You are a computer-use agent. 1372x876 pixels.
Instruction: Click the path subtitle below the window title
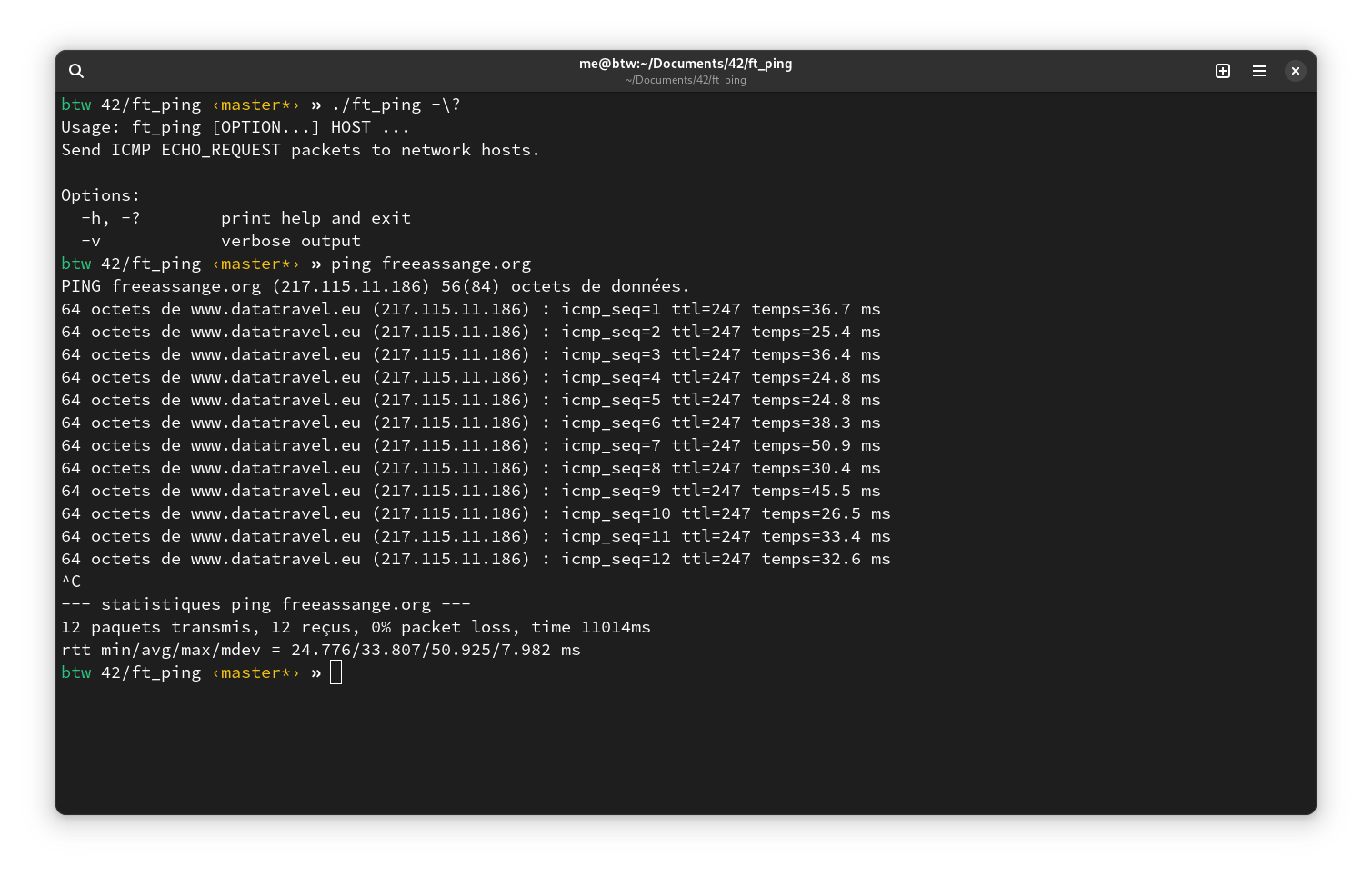pos(686,80)
